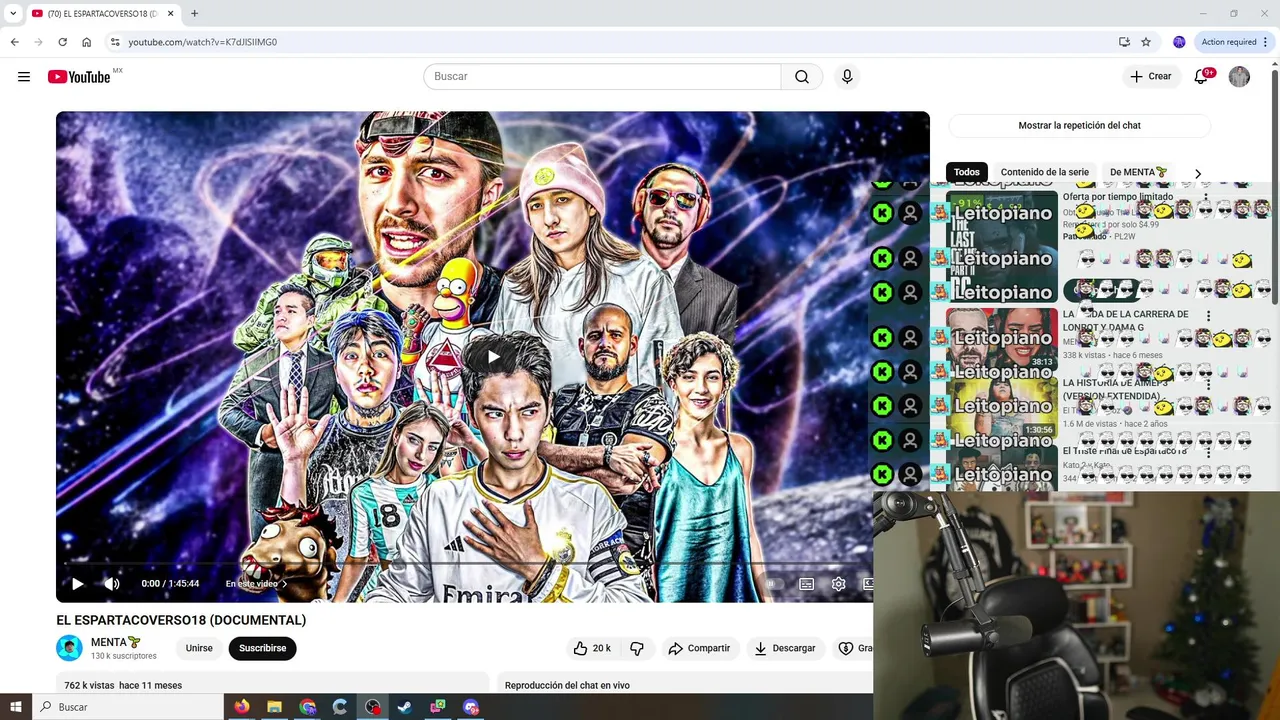Expand the 'En este video' chapters chevron
1280x720 pixels.
pos(284,584)
